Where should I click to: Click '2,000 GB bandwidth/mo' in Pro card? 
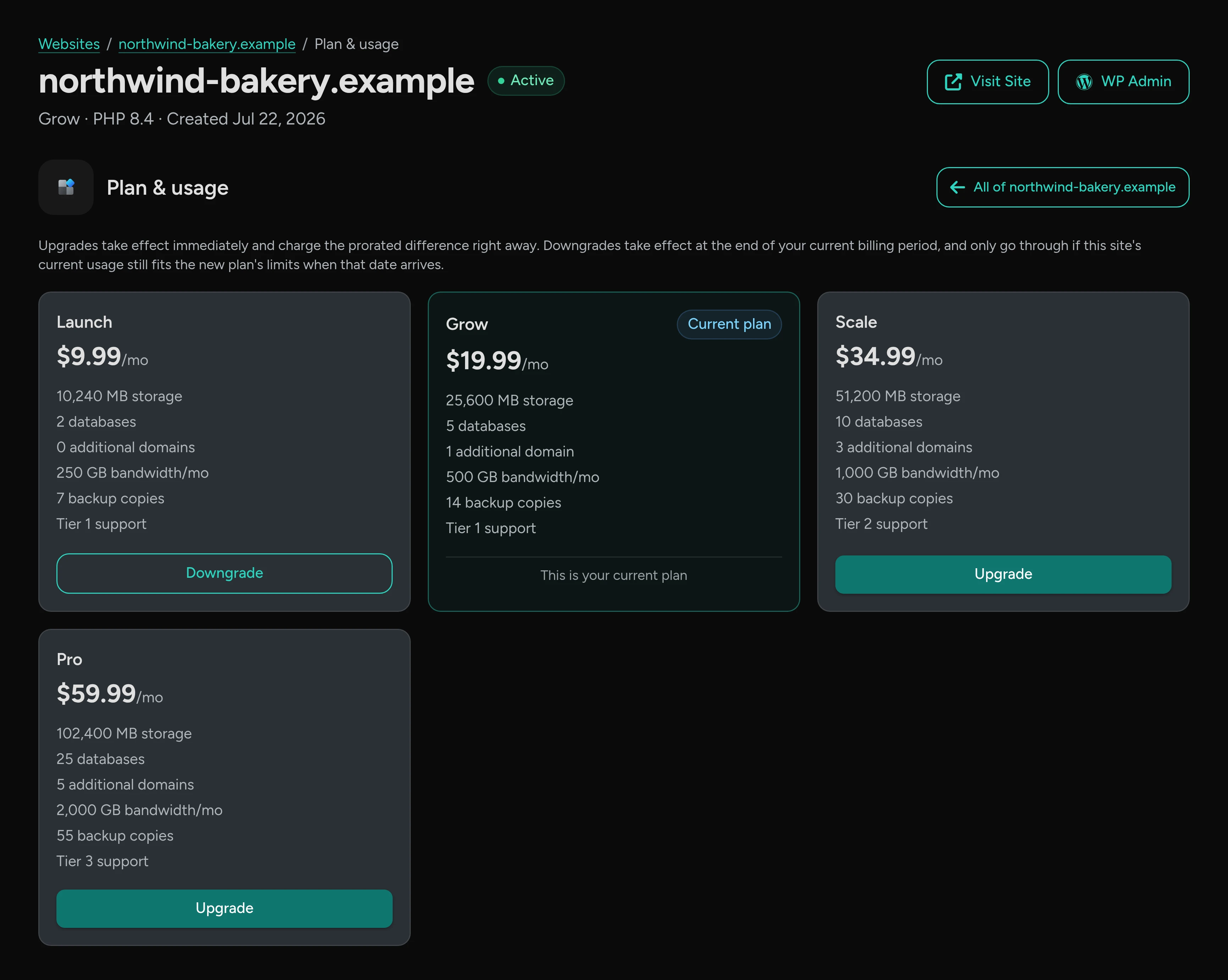click(x=139, y=810)
